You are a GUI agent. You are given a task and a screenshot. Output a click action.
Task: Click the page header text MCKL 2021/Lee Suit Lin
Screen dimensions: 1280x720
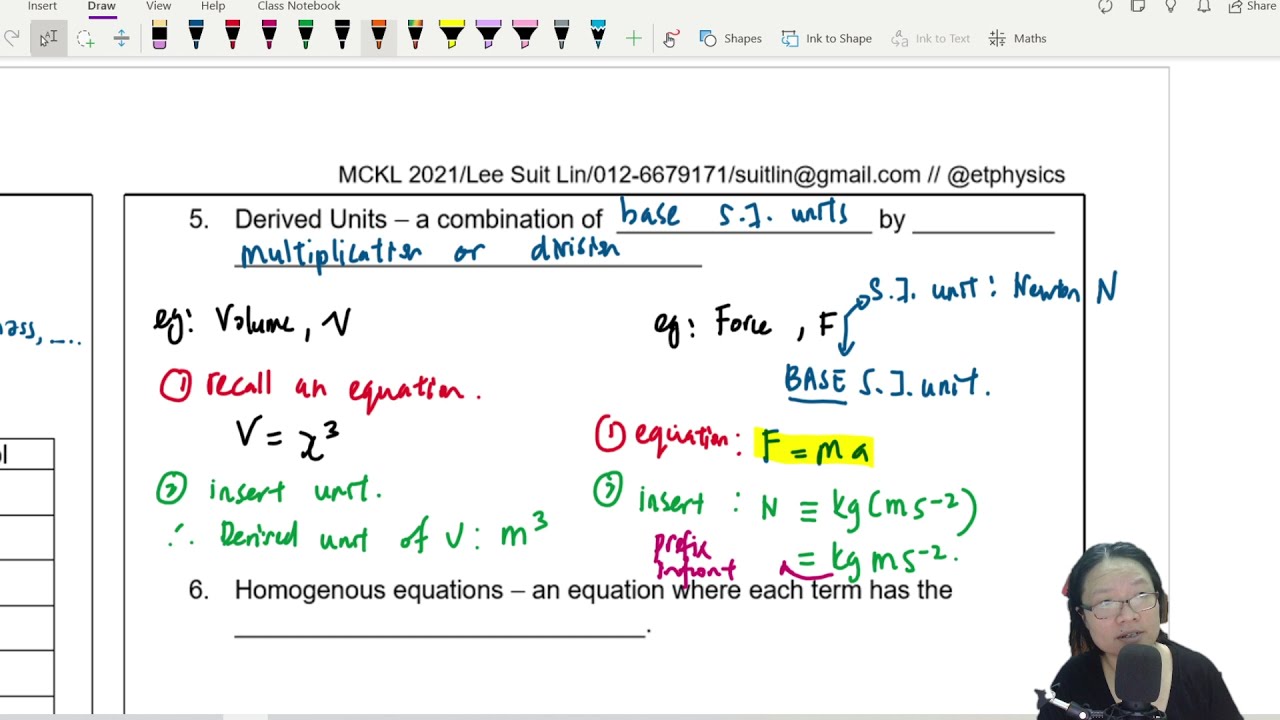(x=464, y=175)
